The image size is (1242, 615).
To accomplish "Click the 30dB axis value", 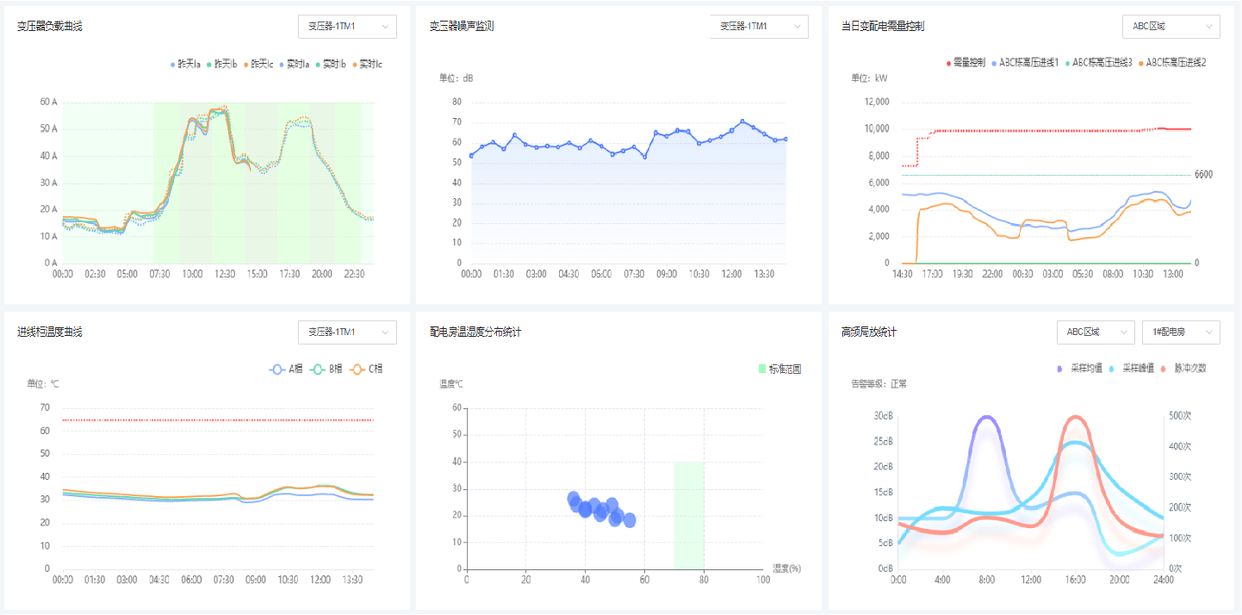I will click(x=883, y=415).
